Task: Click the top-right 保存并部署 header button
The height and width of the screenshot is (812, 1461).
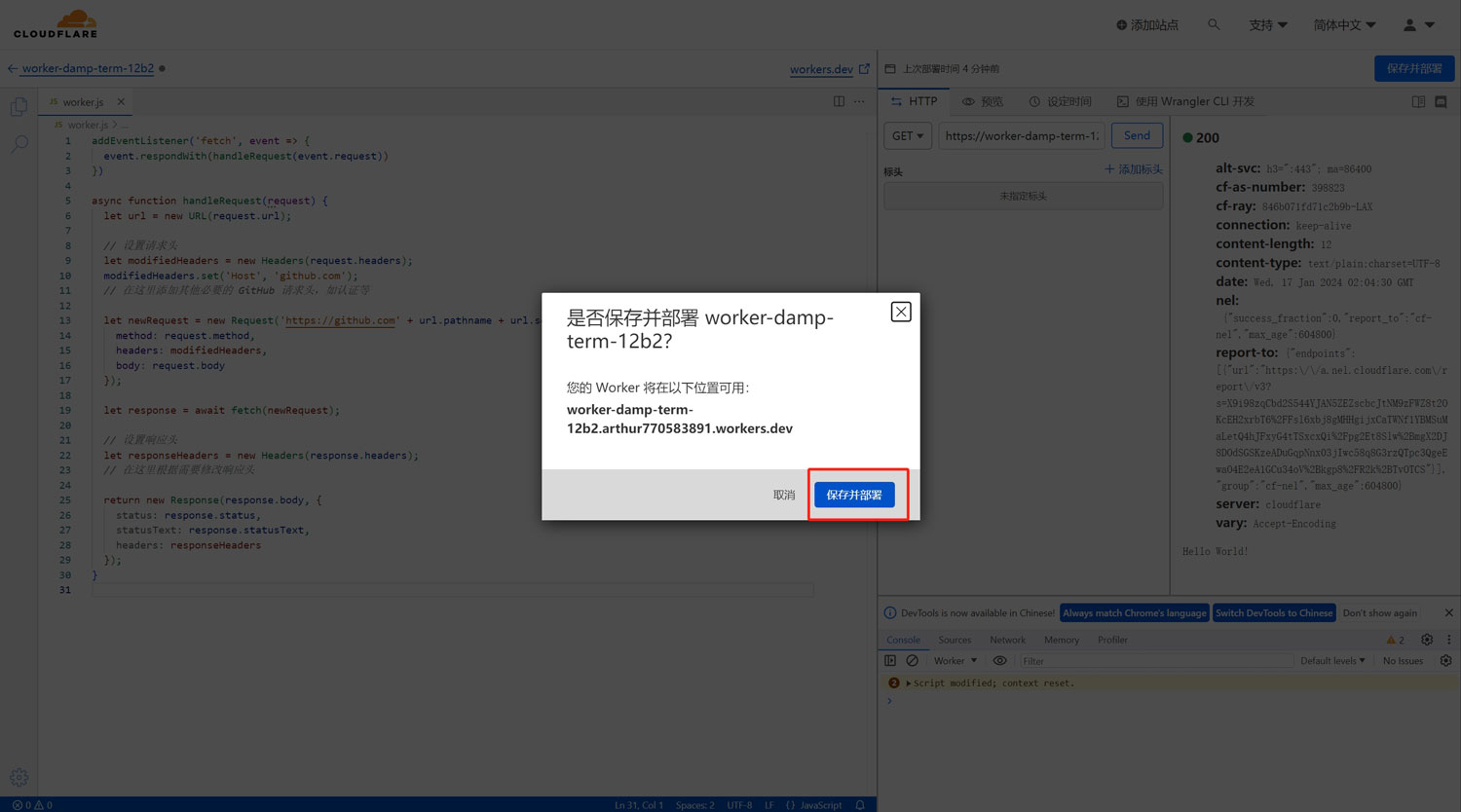Action: pos(1414,68)
